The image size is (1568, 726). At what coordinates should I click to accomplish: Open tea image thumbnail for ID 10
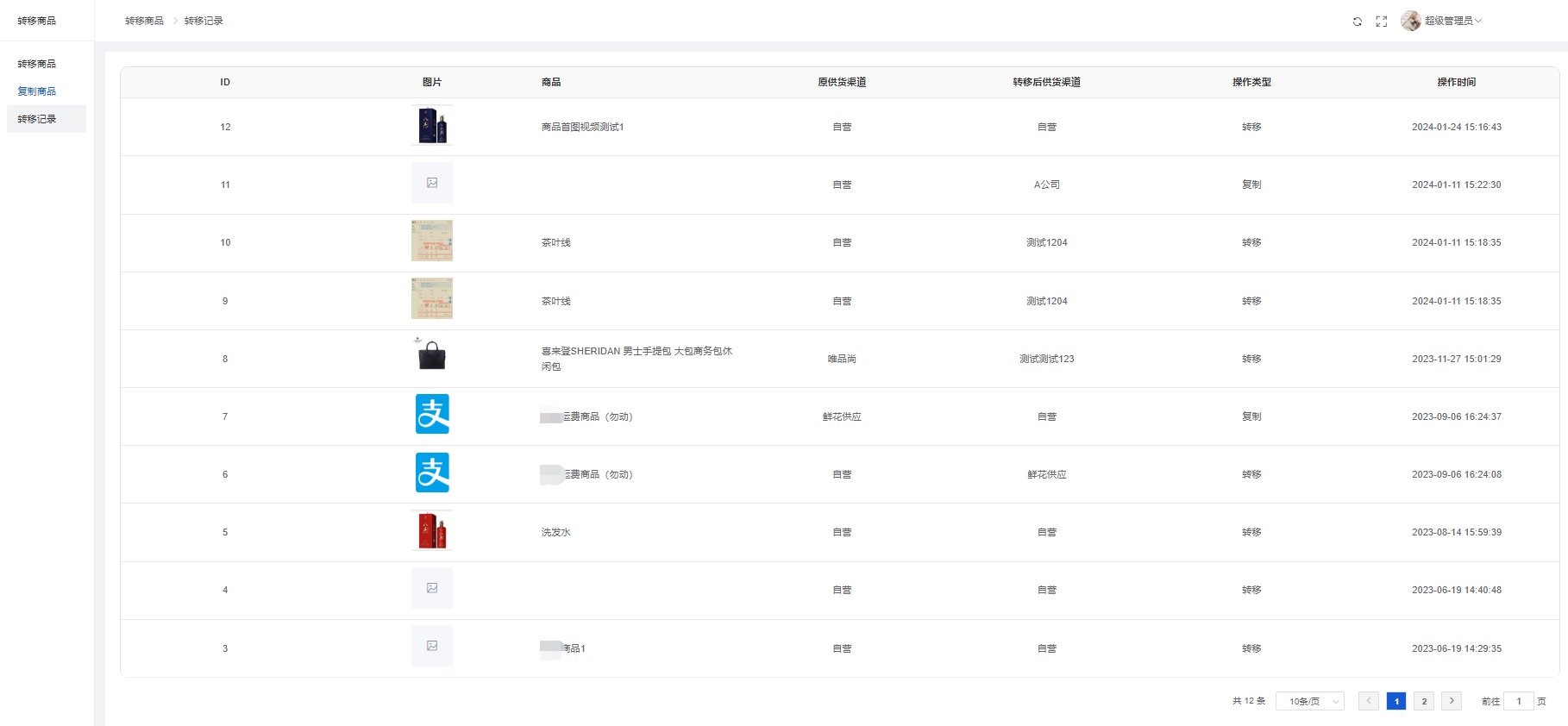tap(432, 241)
